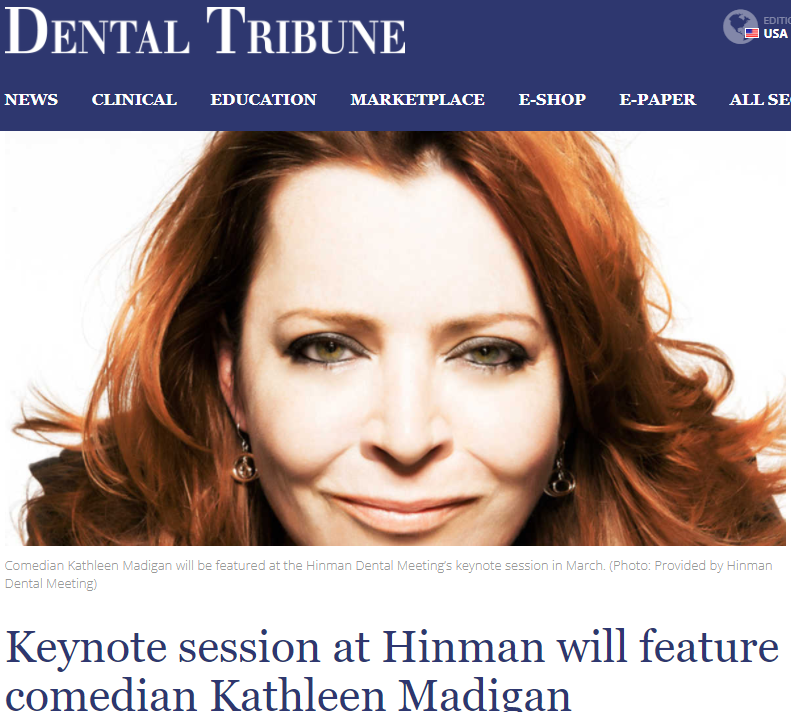Viewport: 791px width, 712px height.
Task: Click the Kathleen Madigan article photo
Action: 396,338
